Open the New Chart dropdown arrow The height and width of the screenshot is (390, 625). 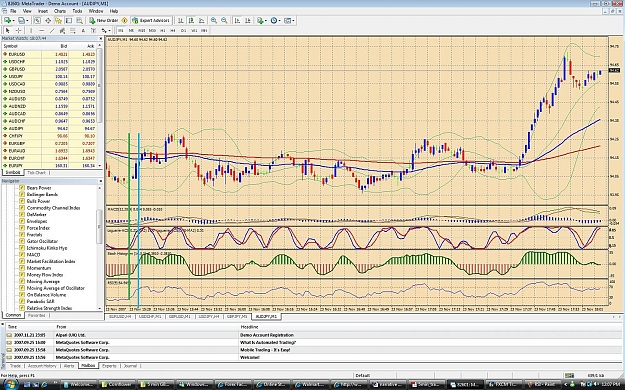click(13, 21)
